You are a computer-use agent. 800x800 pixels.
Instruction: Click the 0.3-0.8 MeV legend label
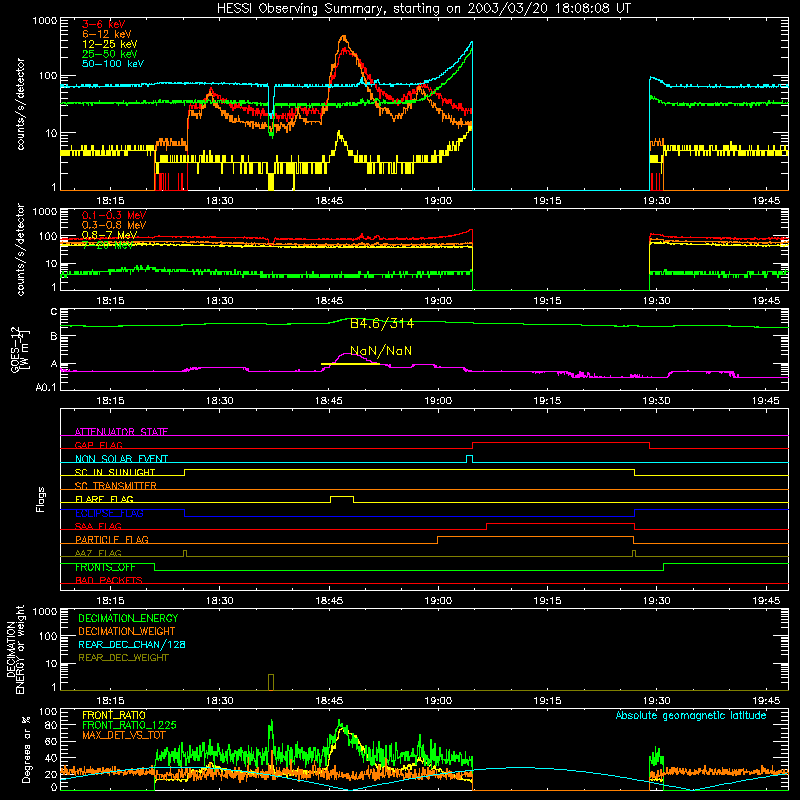tap(114, 225)
